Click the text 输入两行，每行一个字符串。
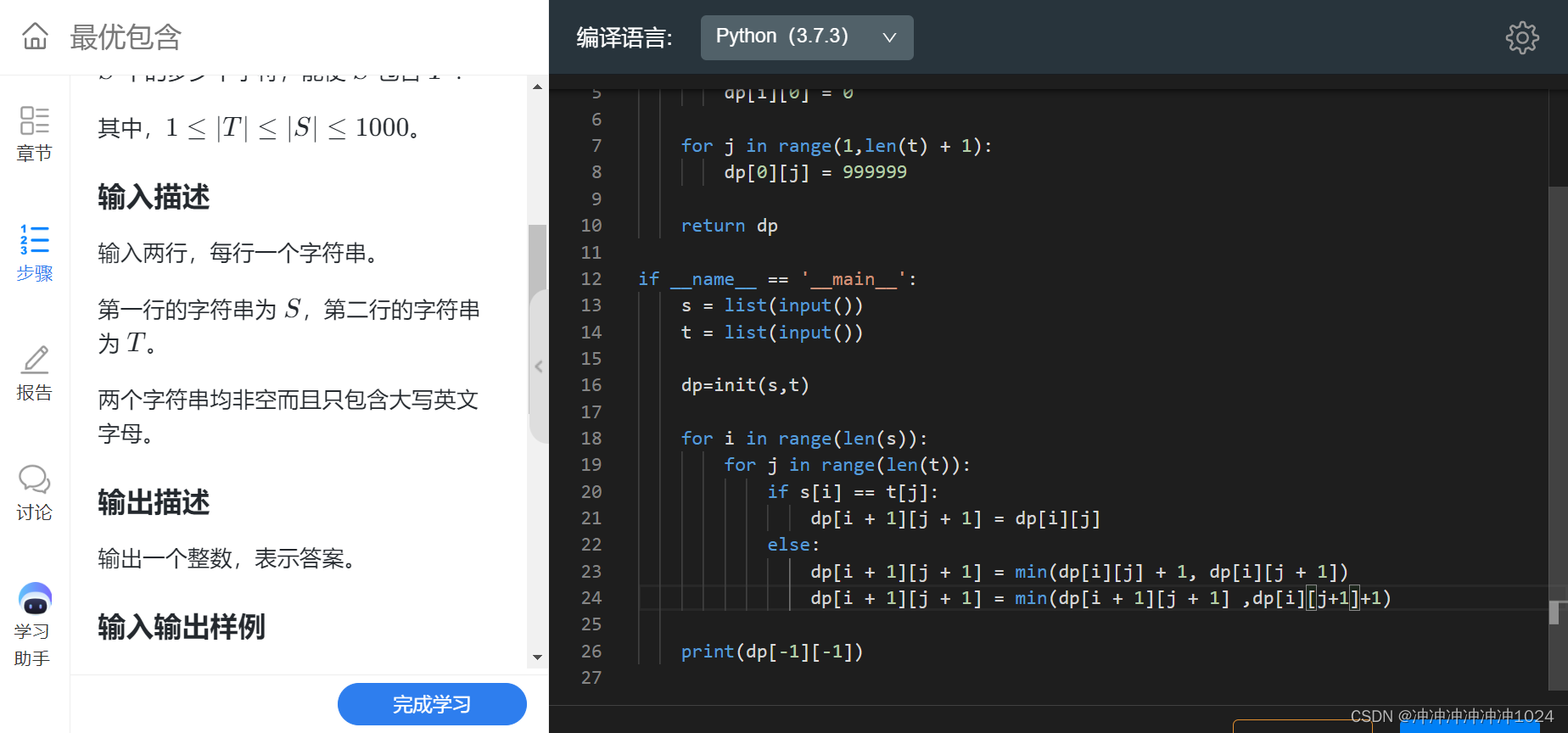Image resolution: width=1568 pixels, height=733 pixels. tap(239, 253)
